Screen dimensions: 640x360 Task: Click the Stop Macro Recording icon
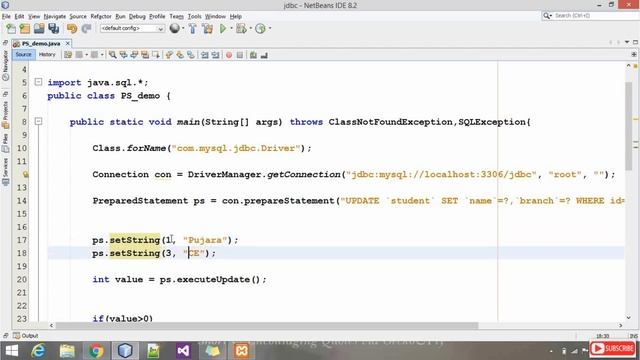click(x=240, y=55)
